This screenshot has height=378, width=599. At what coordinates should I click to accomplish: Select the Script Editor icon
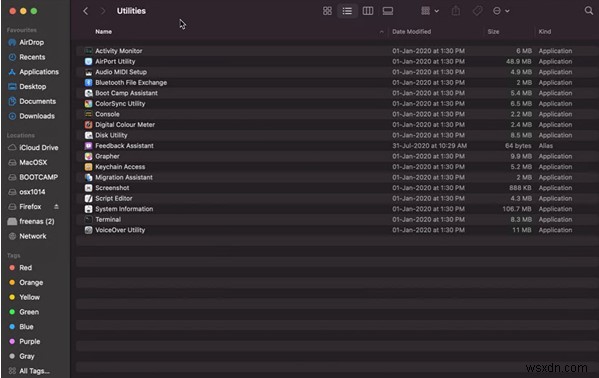pos(88,198)
